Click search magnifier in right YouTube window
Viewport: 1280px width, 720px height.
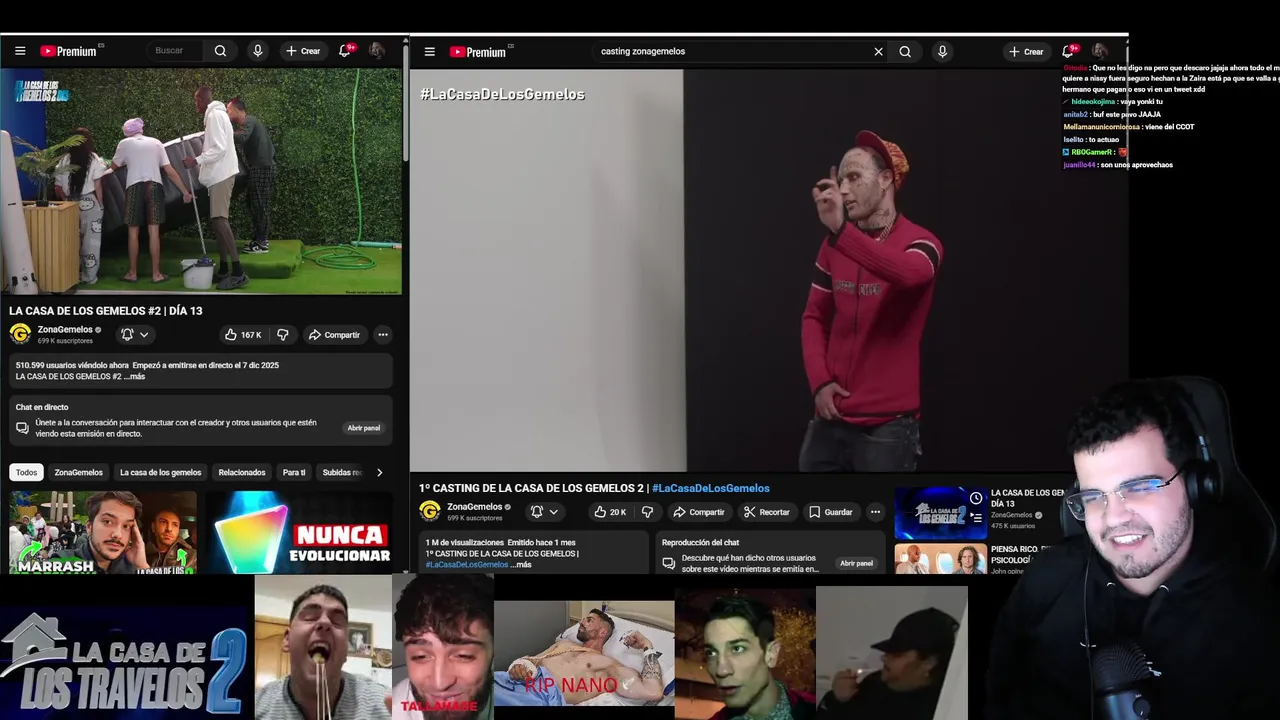coord(905,52)
